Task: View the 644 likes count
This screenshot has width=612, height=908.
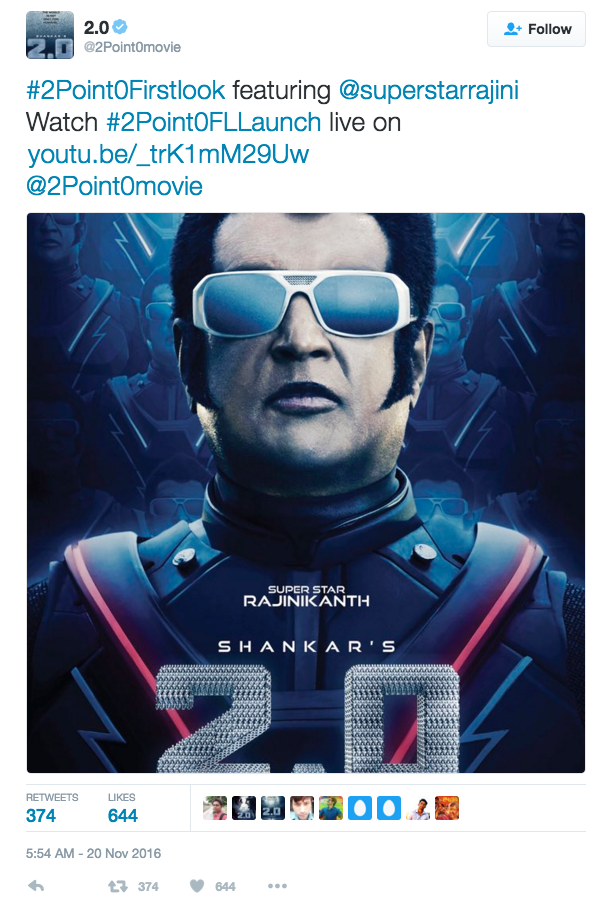Action: click(123, 816)
